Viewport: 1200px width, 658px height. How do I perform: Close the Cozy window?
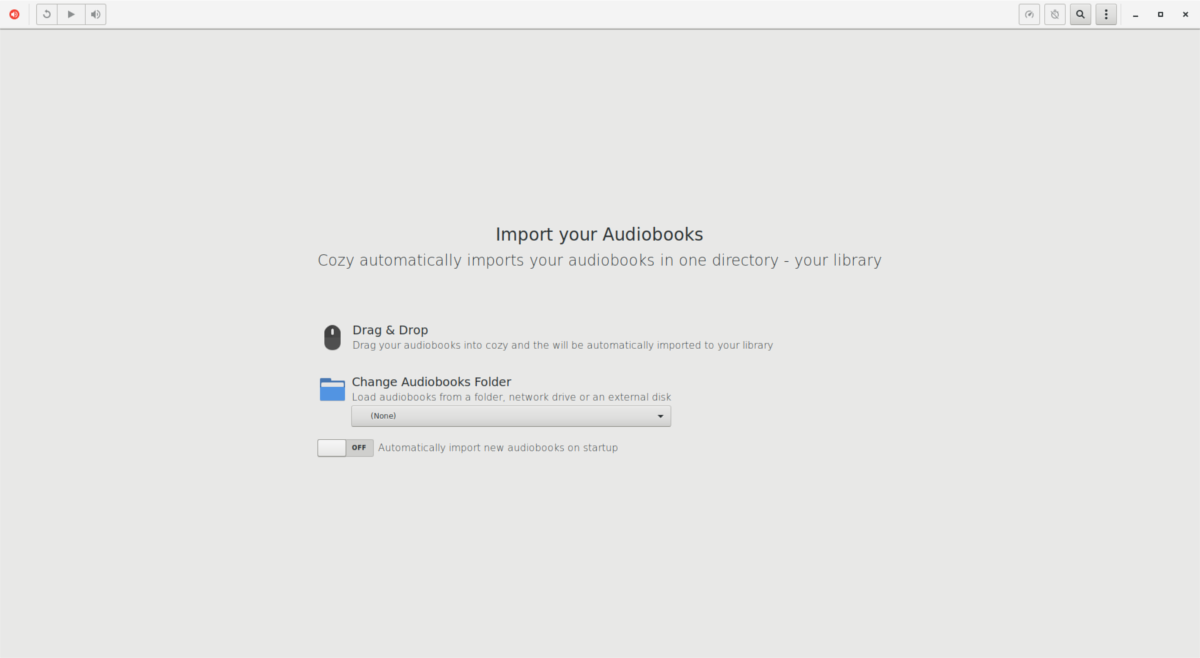(x=1184, y=15)
